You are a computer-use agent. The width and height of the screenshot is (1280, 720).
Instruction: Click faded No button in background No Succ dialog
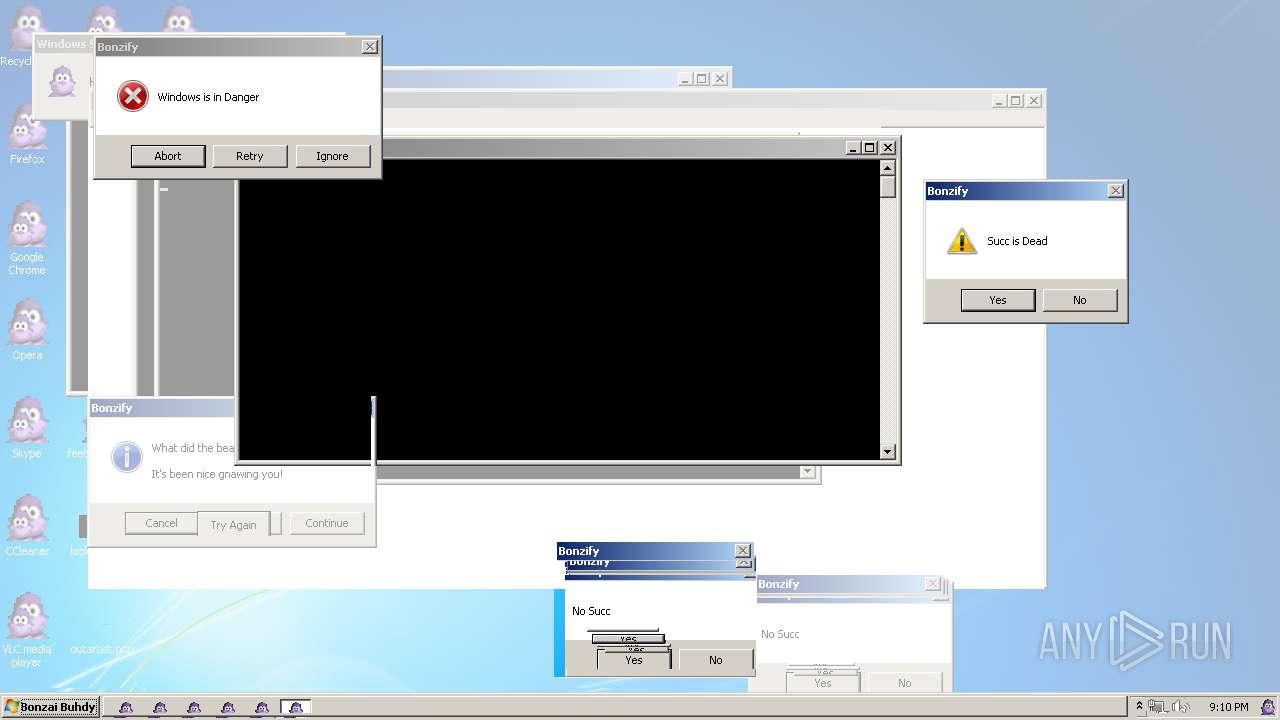[905, 683]
